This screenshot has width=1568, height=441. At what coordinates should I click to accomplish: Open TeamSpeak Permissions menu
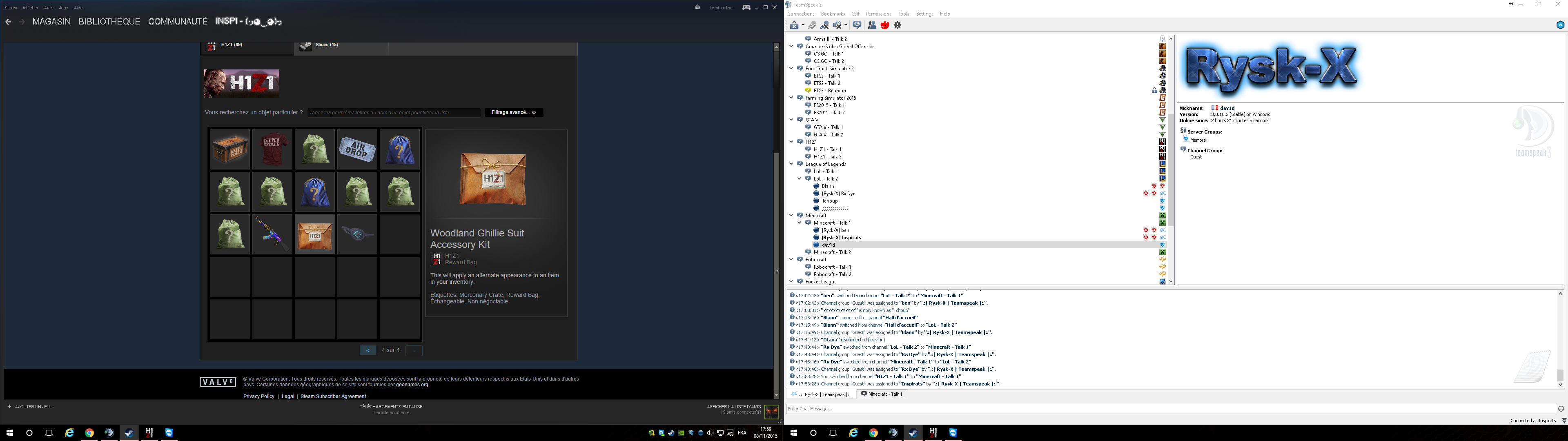point(878,14)
